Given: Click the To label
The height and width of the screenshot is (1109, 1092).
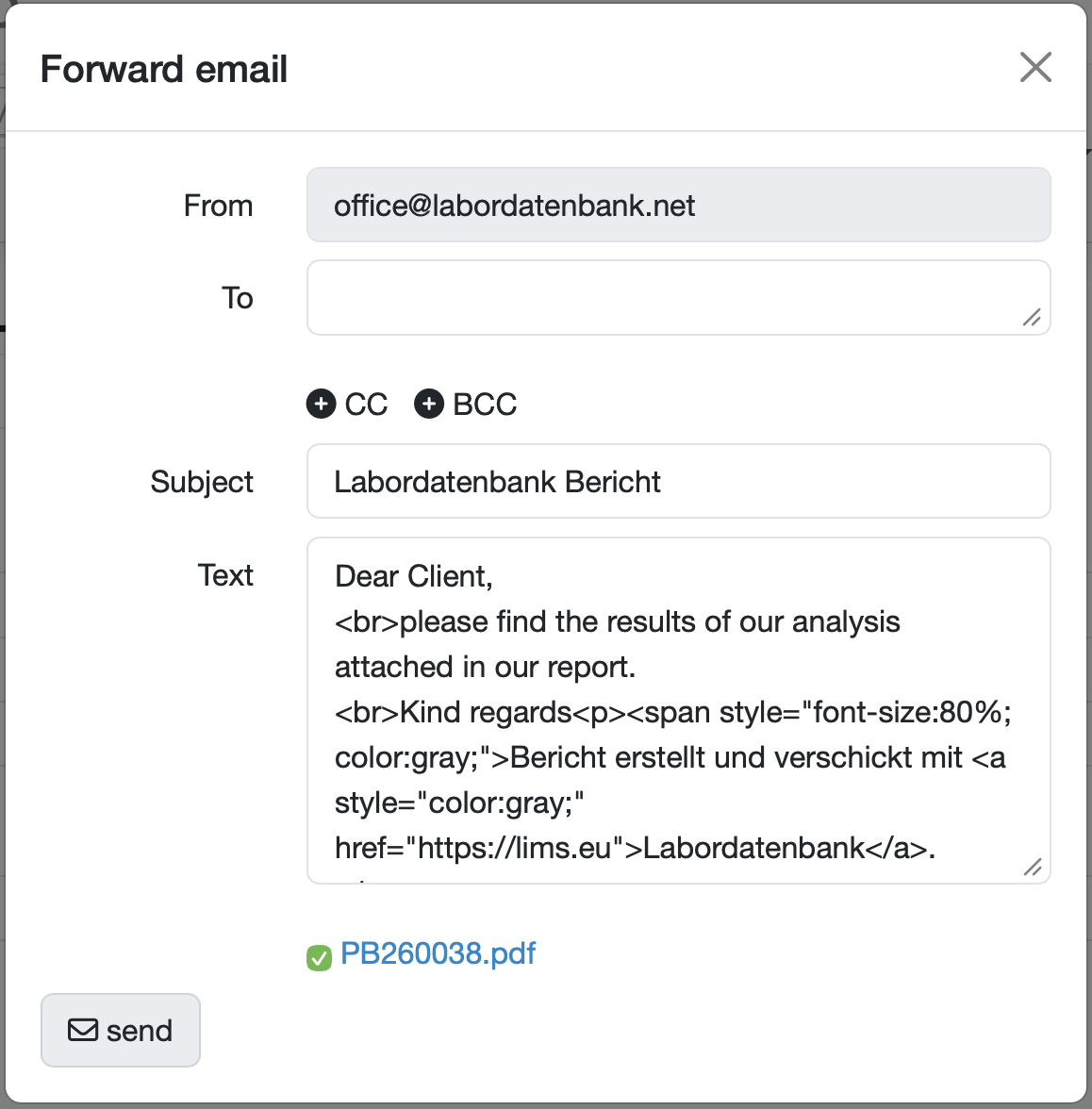Looking at the screenshot, I should pyautogui.click(x=237, y=298).
